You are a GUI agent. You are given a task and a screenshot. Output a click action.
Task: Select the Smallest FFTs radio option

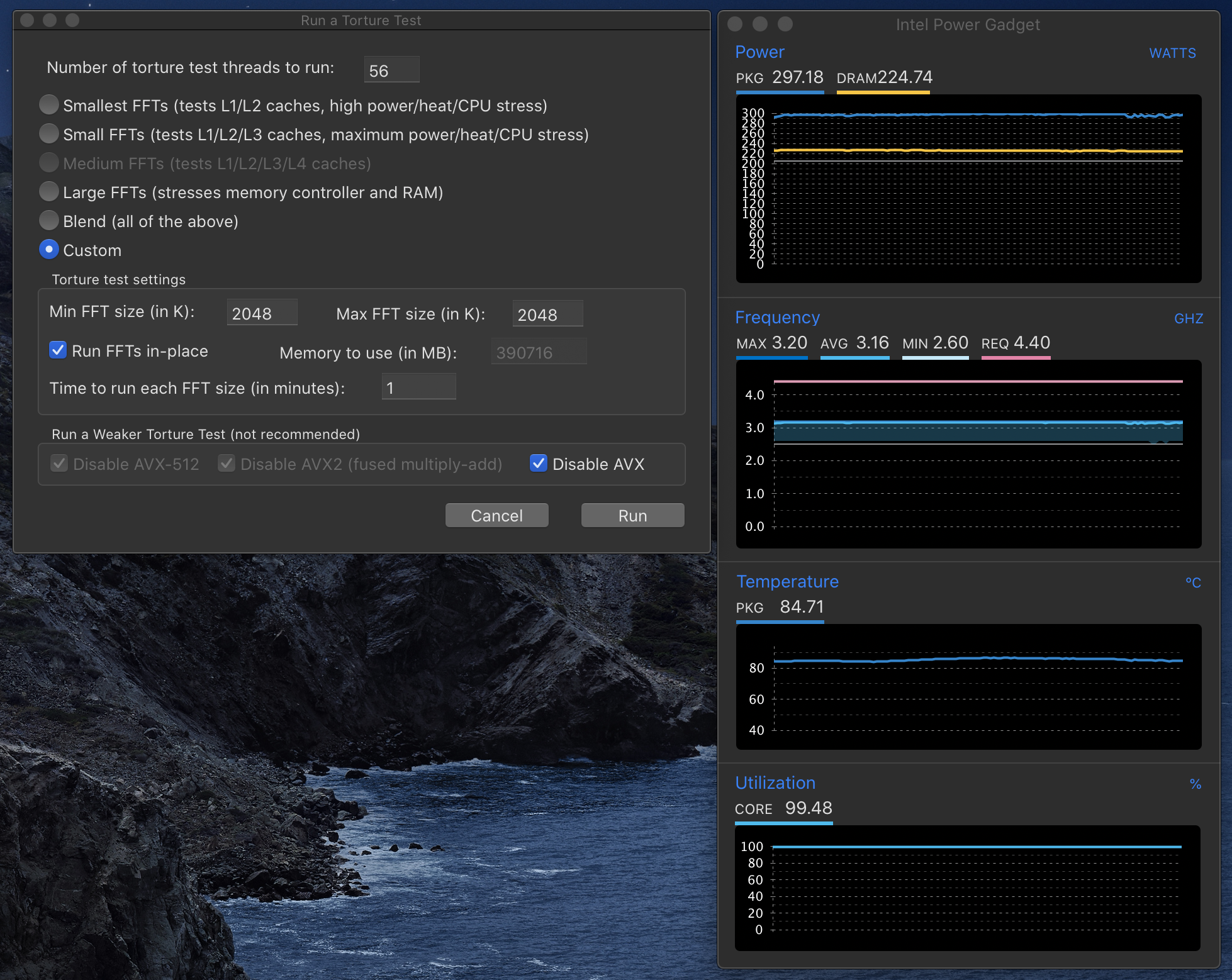[49, 105]
